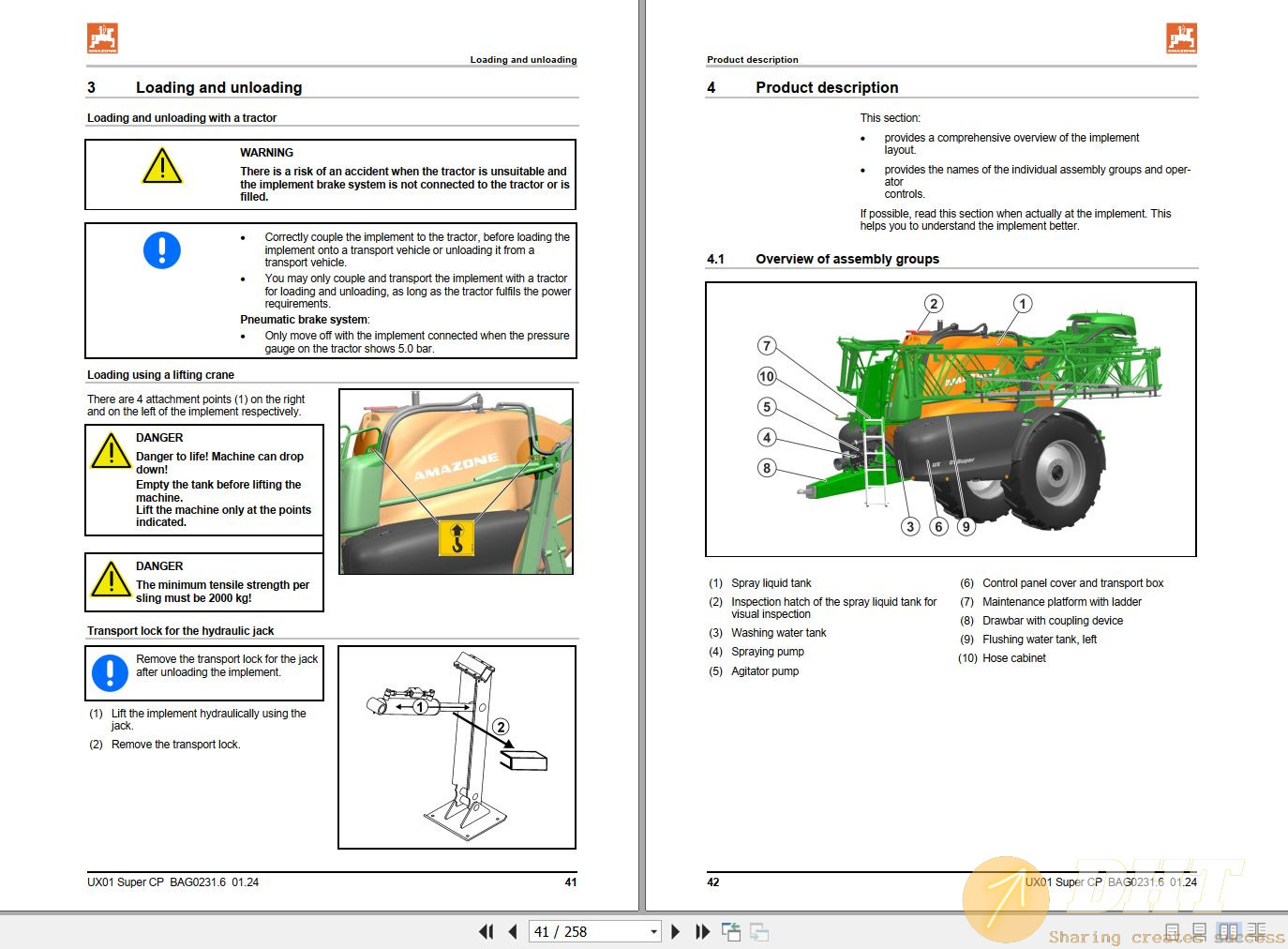Viewport: 1288px width, 949px height.
Task: Click the Amazone logo on page 41
Action: [102, 38]
